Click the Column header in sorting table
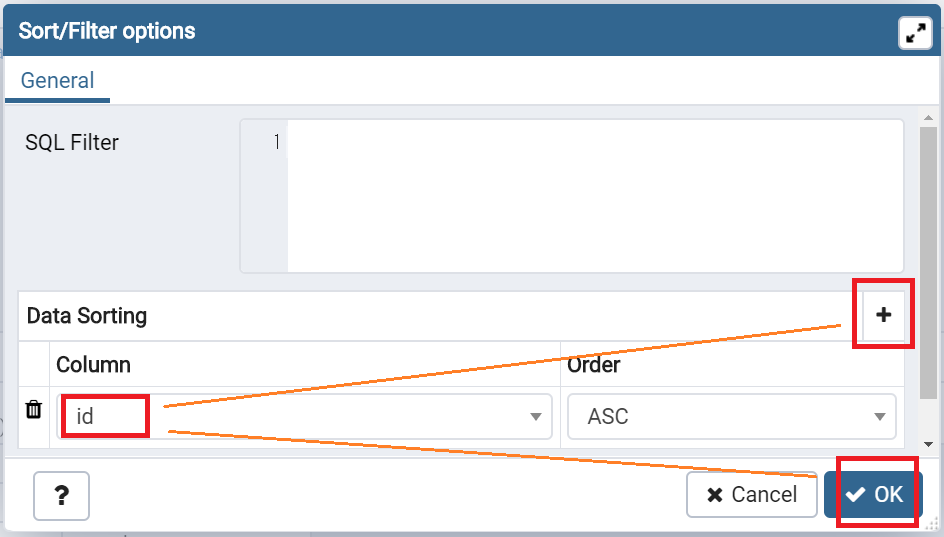 (93, 365)
